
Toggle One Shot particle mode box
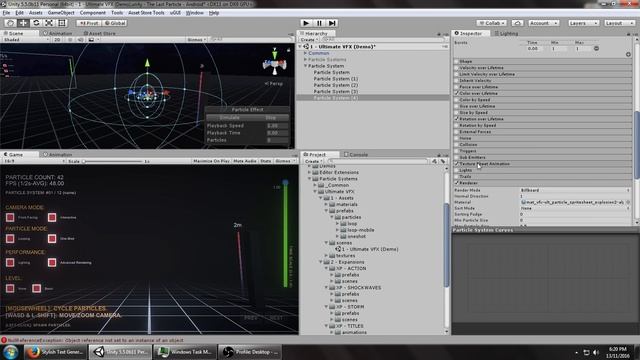[52, 238]
